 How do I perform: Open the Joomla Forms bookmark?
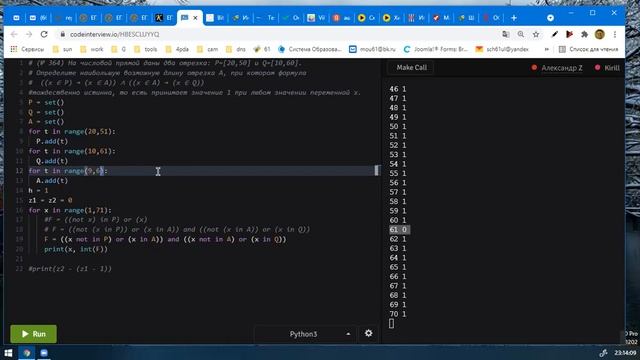click(436, 49)
